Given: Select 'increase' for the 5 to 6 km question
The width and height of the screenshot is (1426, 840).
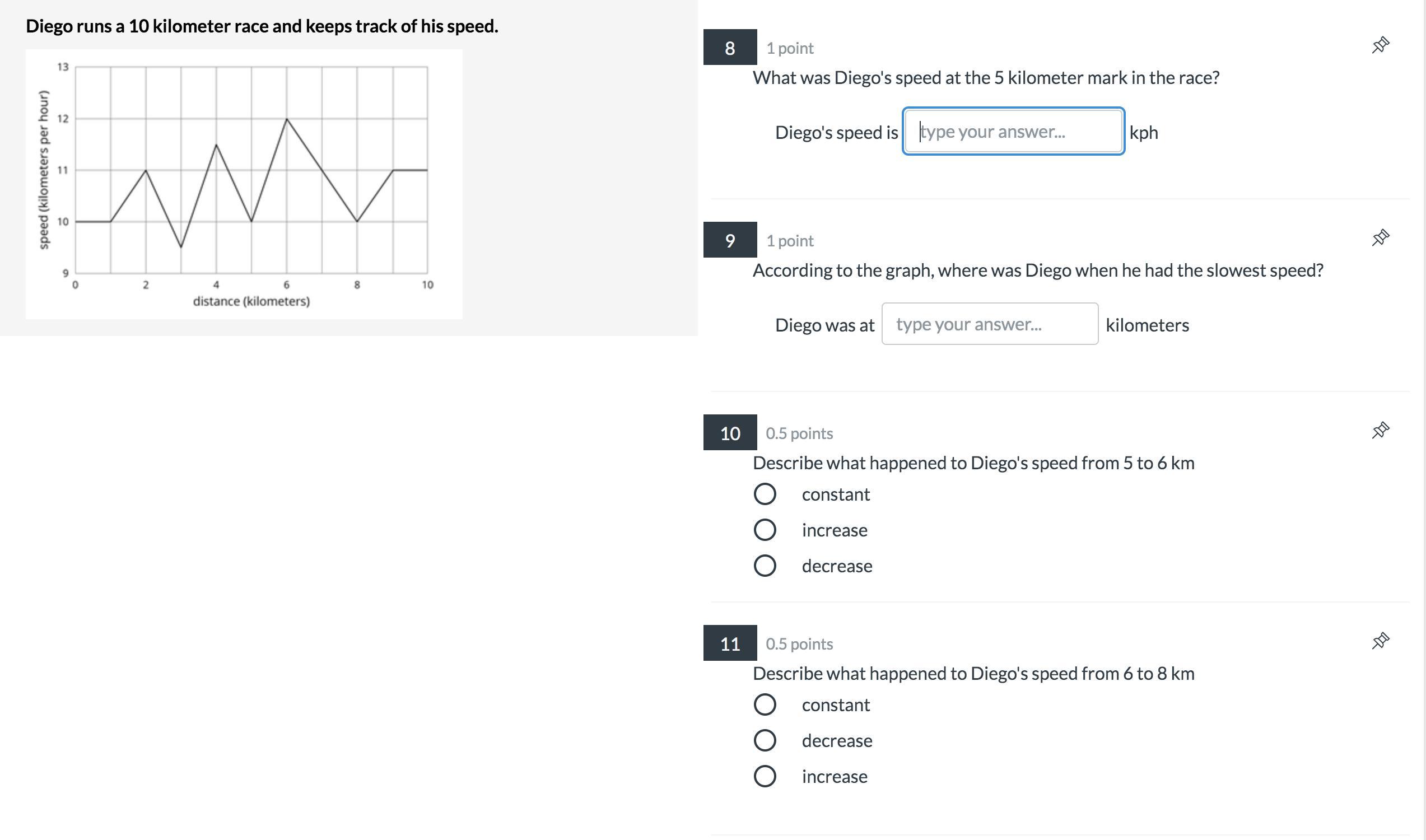Looking at the screenshot, I should click(765, 530).
